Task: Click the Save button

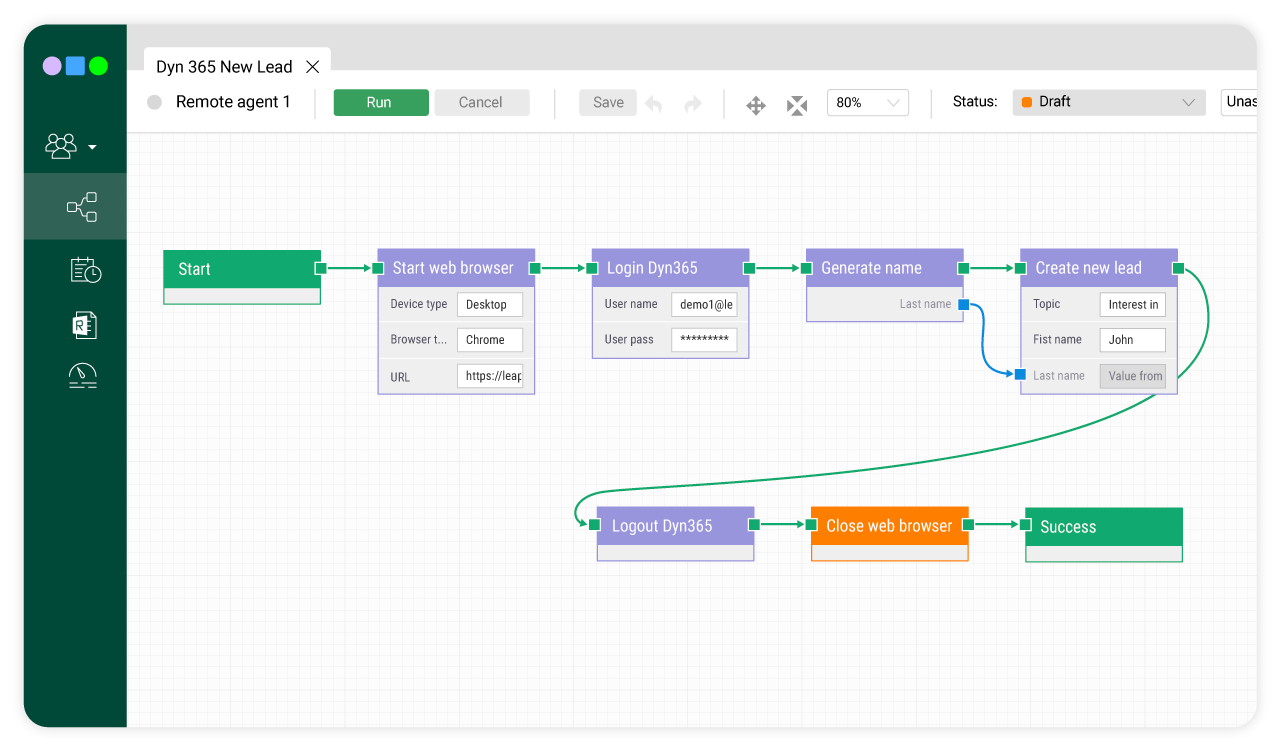Action: coord(607,102)
